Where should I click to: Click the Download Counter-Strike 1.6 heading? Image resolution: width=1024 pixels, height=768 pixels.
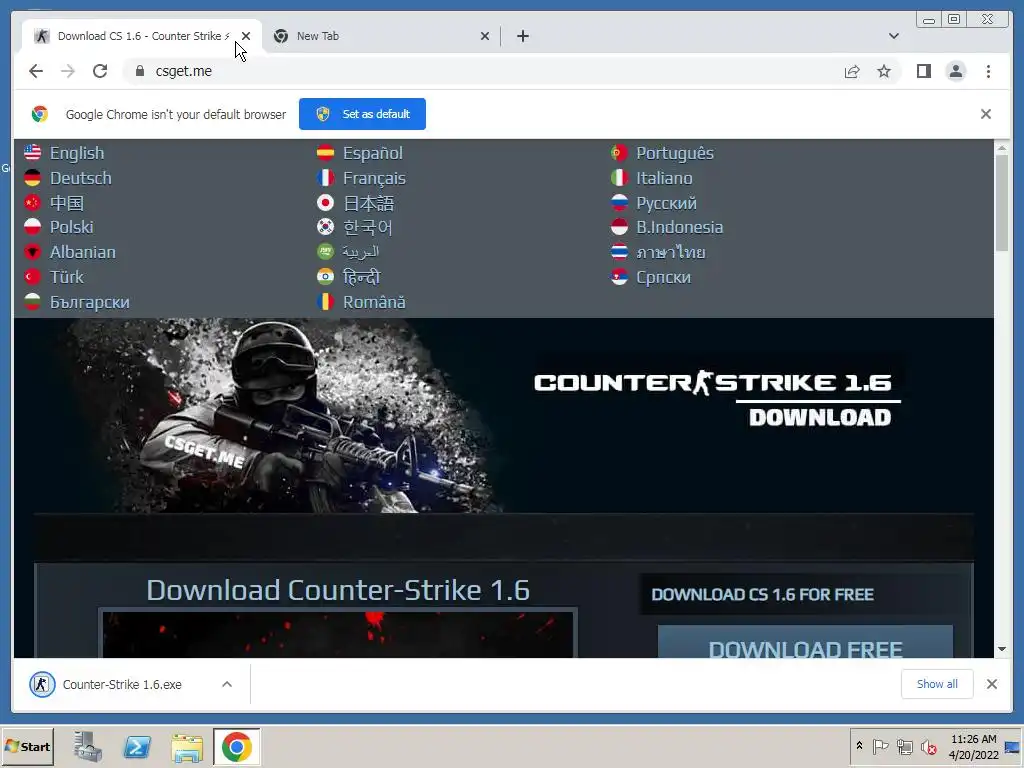pos(338,590)
